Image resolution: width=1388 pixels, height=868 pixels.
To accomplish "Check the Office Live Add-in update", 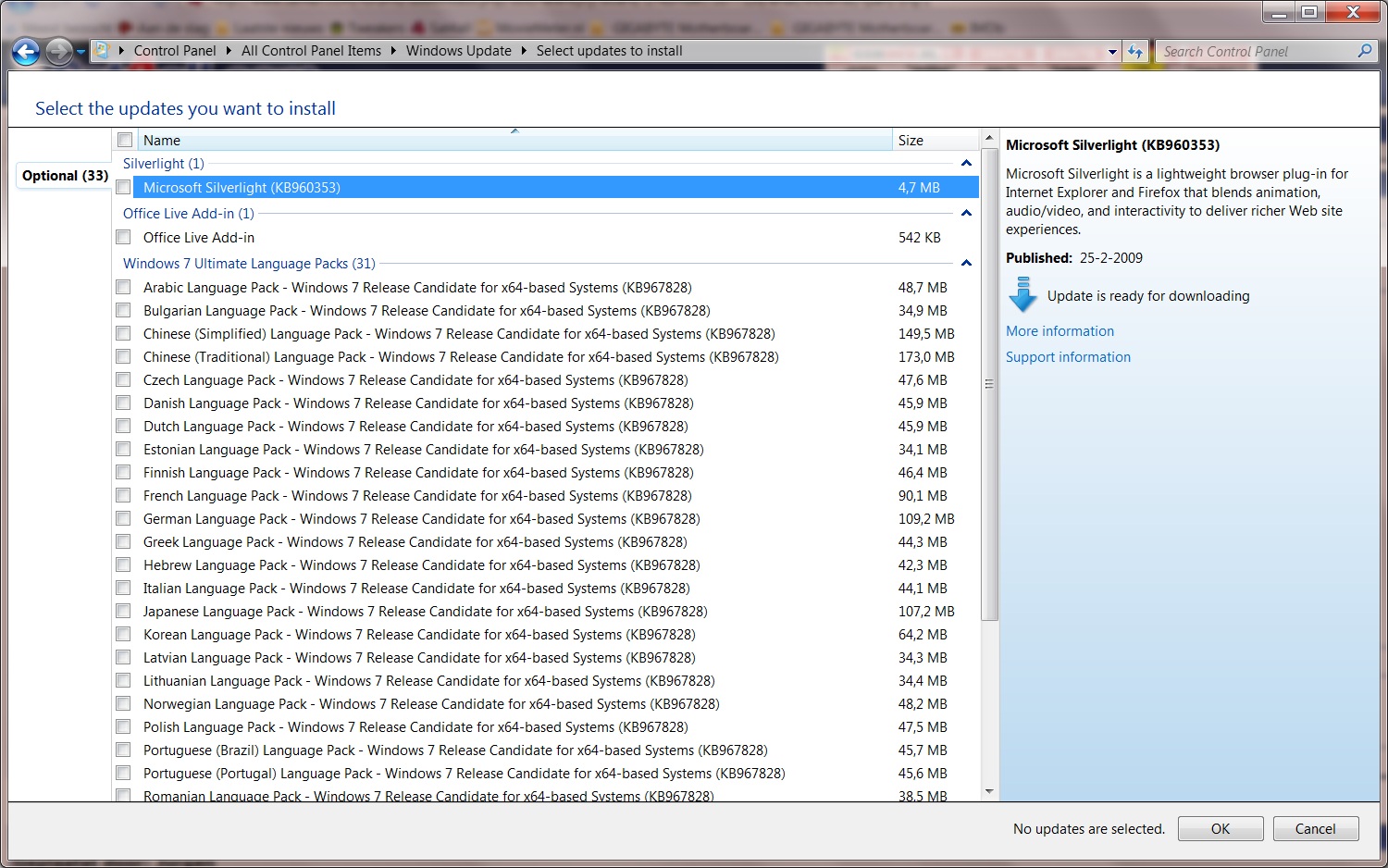I will (x=123, y=237).
